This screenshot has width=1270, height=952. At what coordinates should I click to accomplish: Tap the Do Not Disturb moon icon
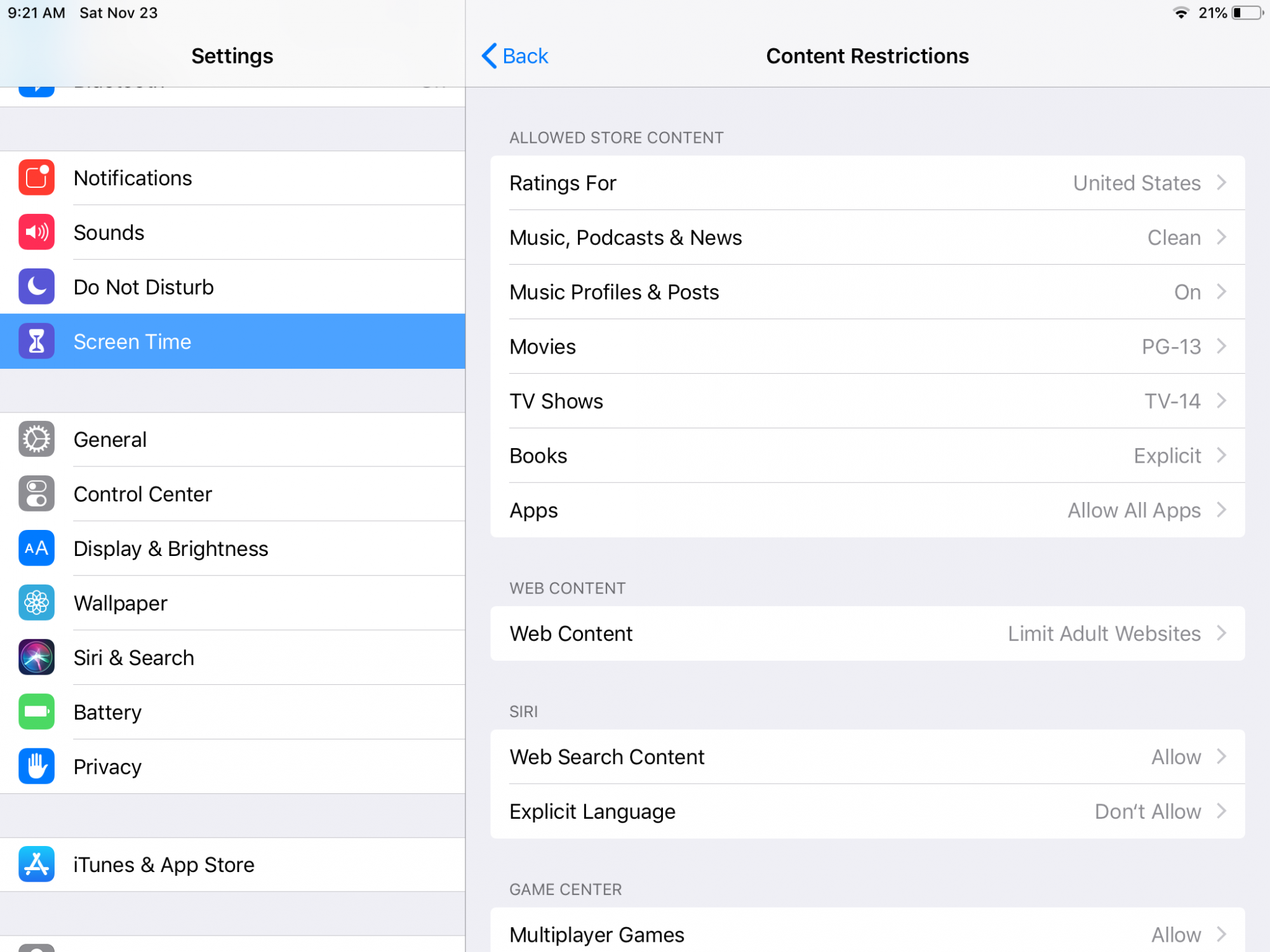coord(36,287)
